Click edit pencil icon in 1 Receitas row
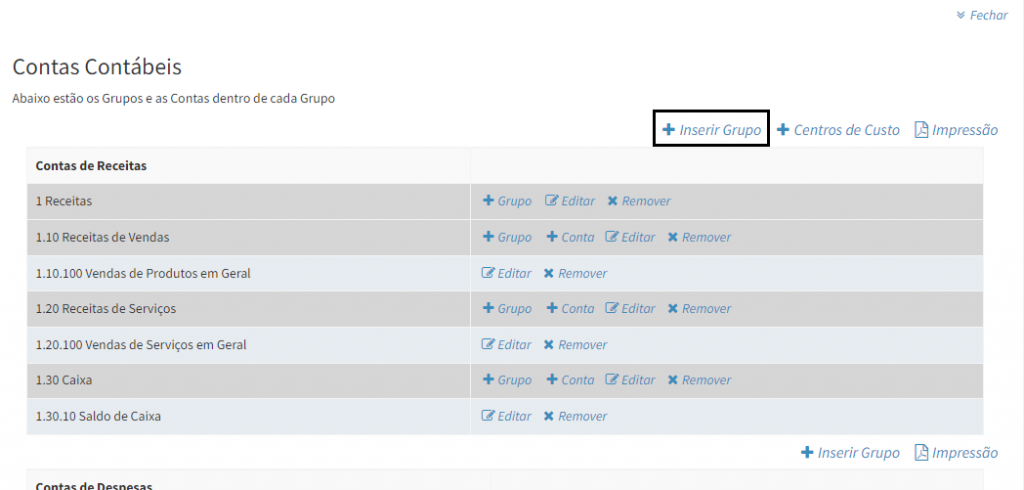 (x=551, y=201)
